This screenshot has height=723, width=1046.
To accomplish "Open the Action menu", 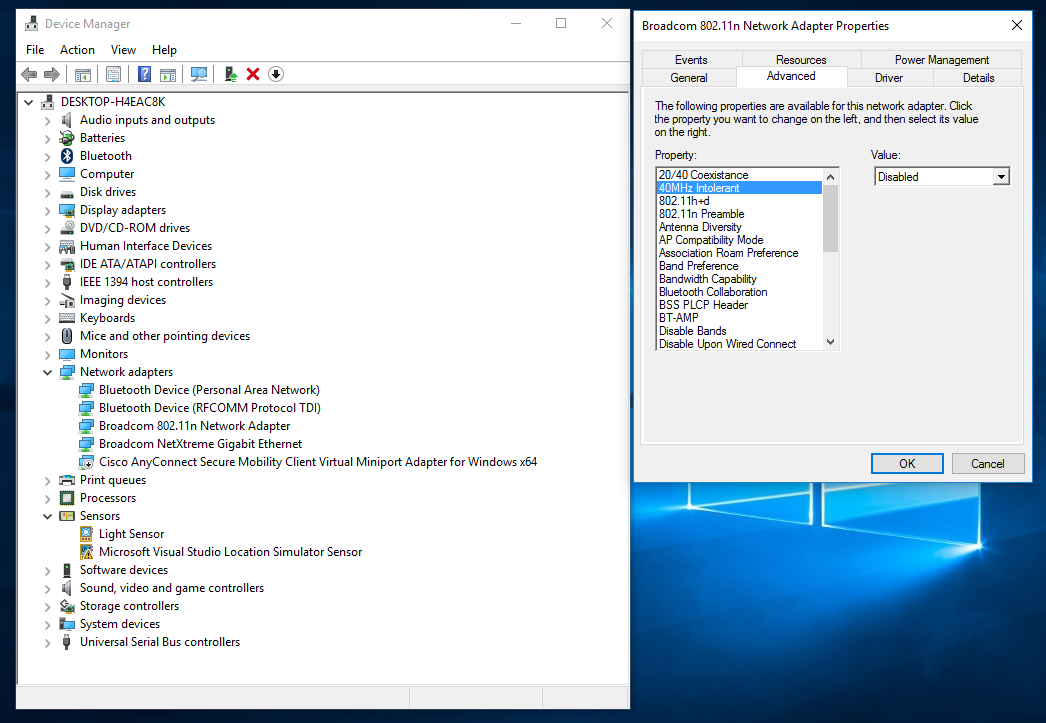I will pos(77,49).
